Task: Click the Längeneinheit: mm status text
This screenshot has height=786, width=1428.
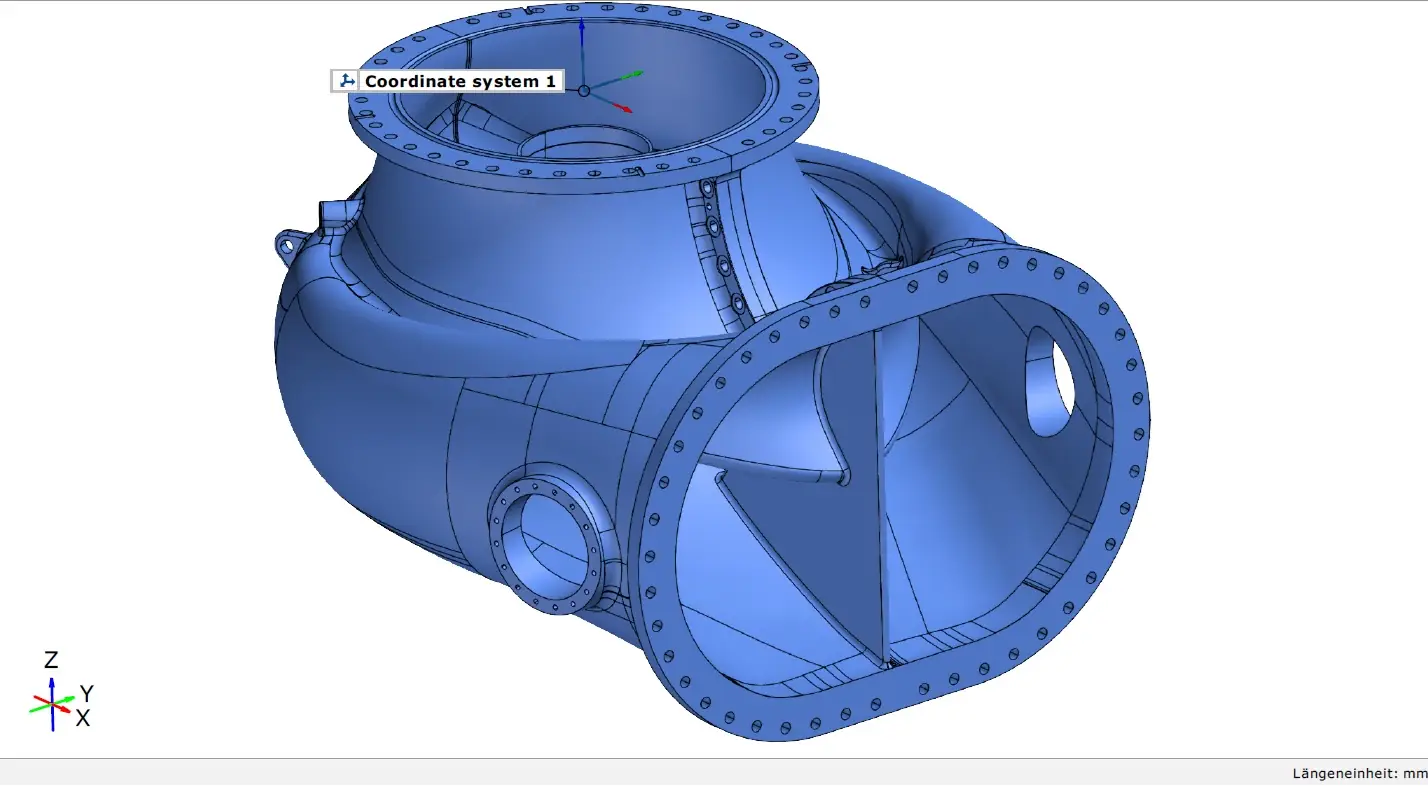Action: 1359,773
